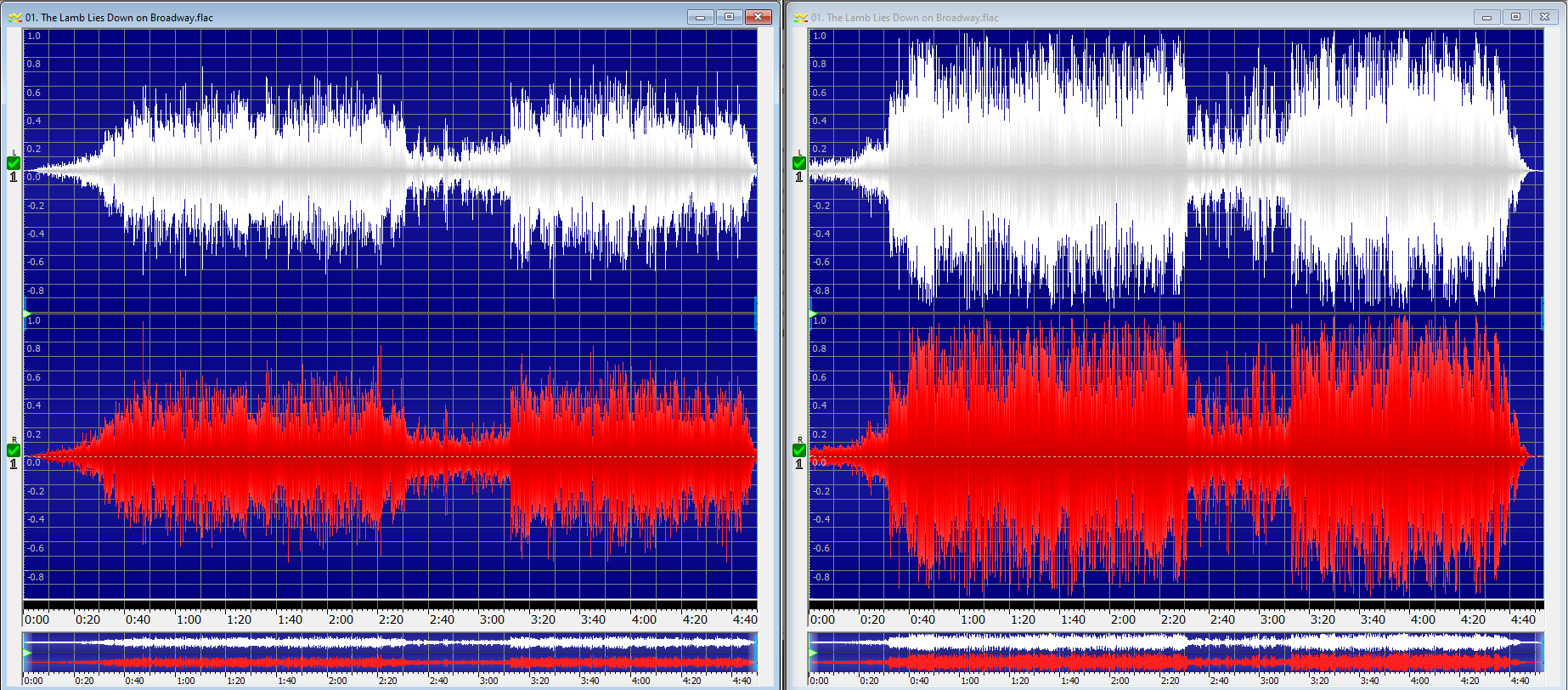The image size is (1568, 690).
Task: Click 0:40 on the right window's overview ruler
Action: (919, 681)
